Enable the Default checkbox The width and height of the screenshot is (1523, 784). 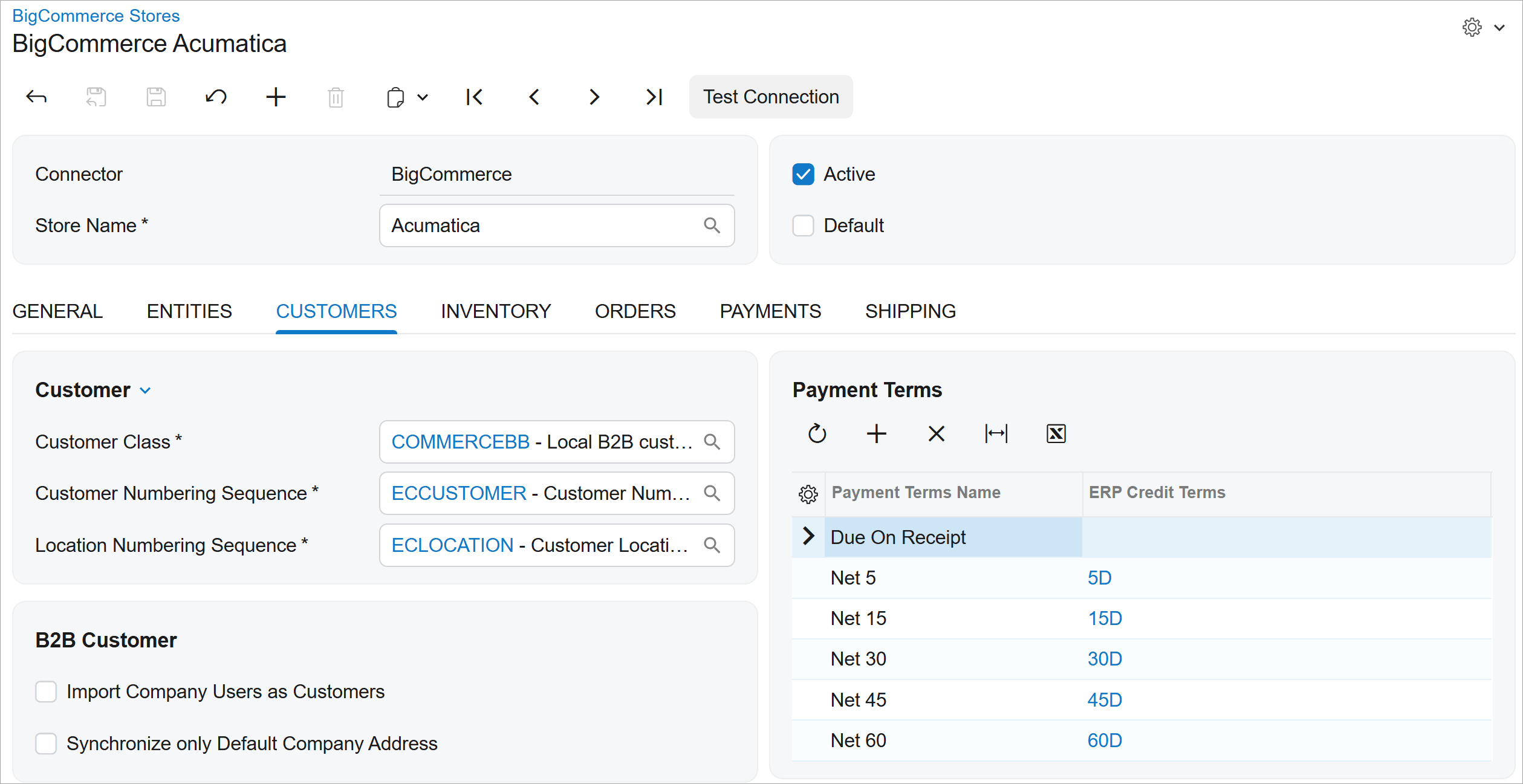pos(803,225)
